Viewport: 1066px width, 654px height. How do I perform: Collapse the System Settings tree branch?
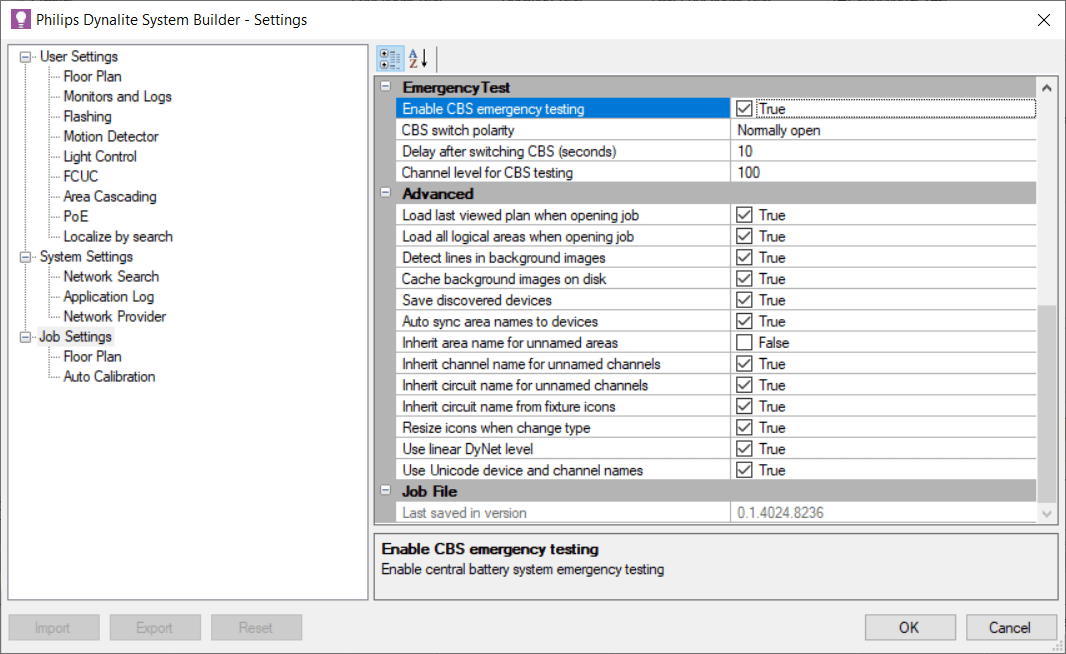[25, 256]
